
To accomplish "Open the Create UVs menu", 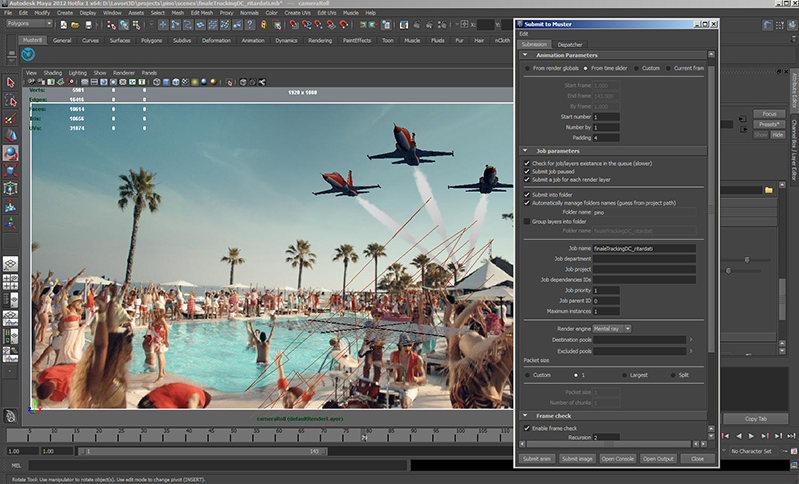I will 298,13.
